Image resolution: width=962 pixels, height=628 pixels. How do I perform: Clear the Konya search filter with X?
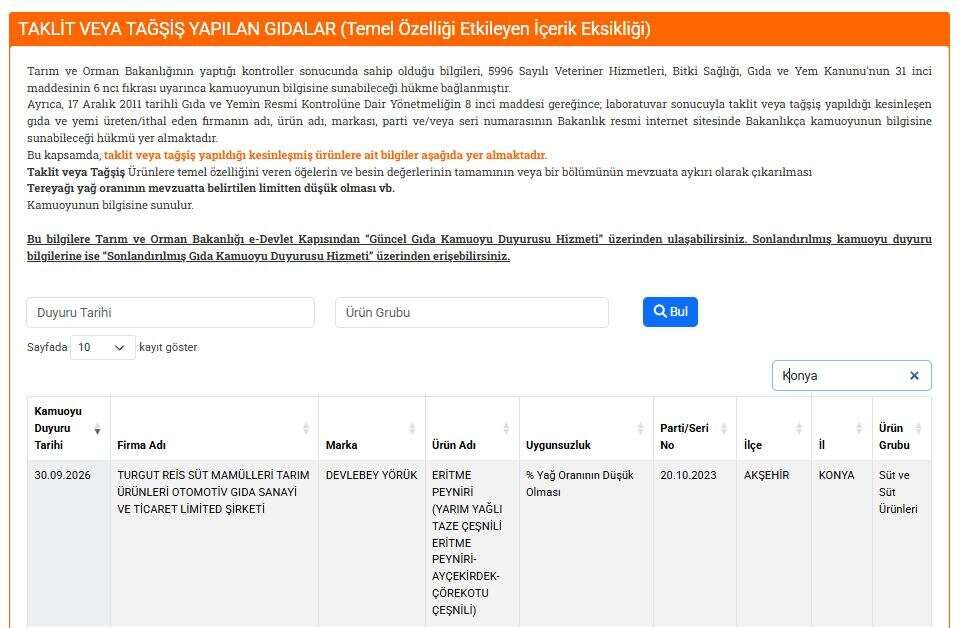914,375
